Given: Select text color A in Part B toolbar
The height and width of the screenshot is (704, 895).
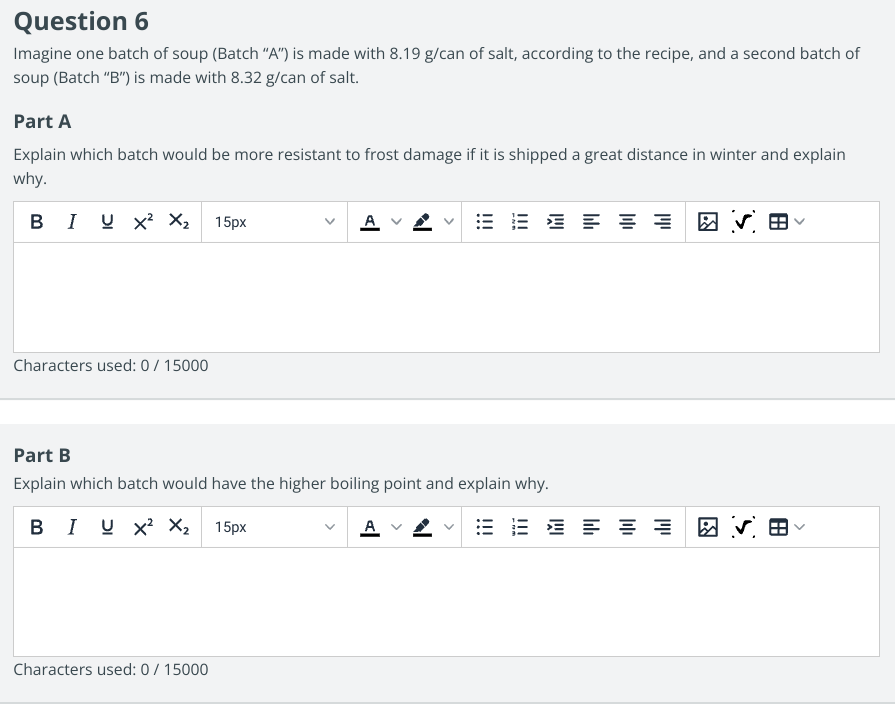Looking at the screenshot, I should click(x=370, y=526).
